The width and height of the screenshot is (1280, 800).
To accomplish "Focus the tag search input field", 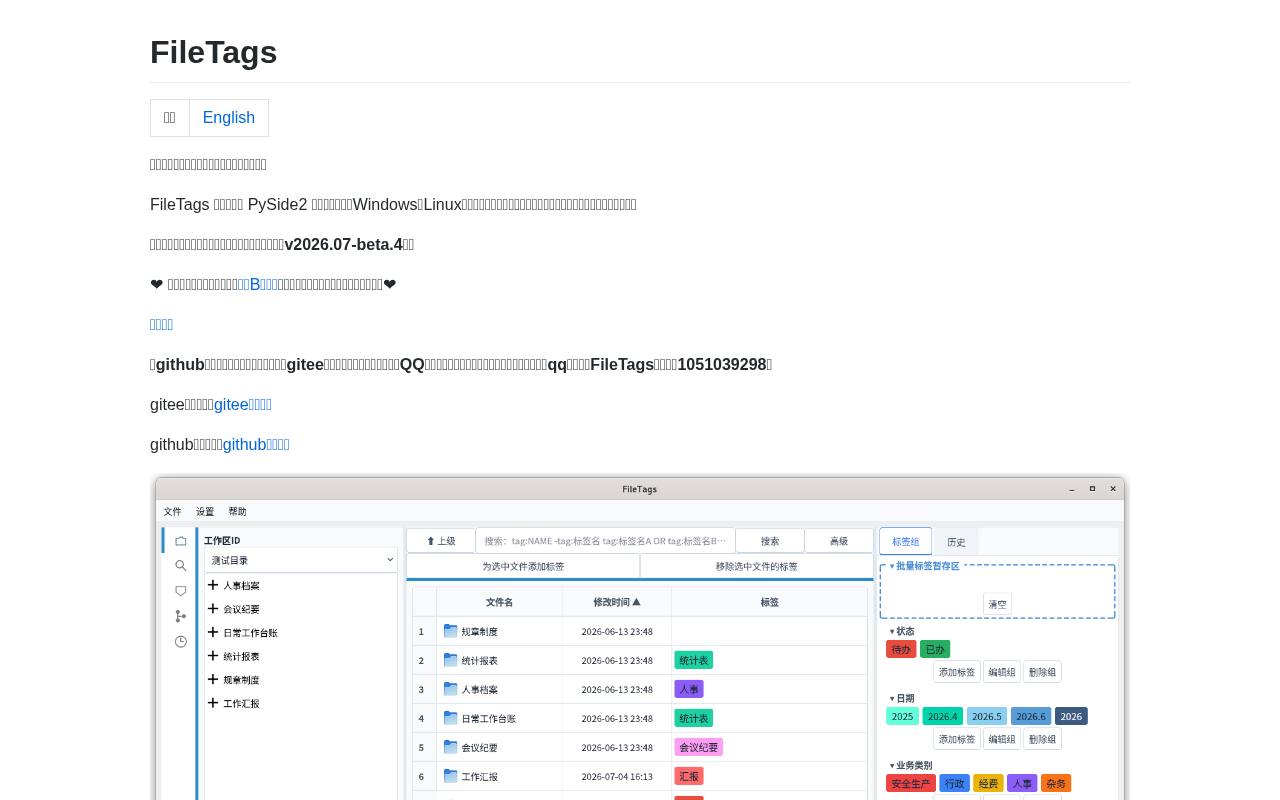I will pos(606,541).
